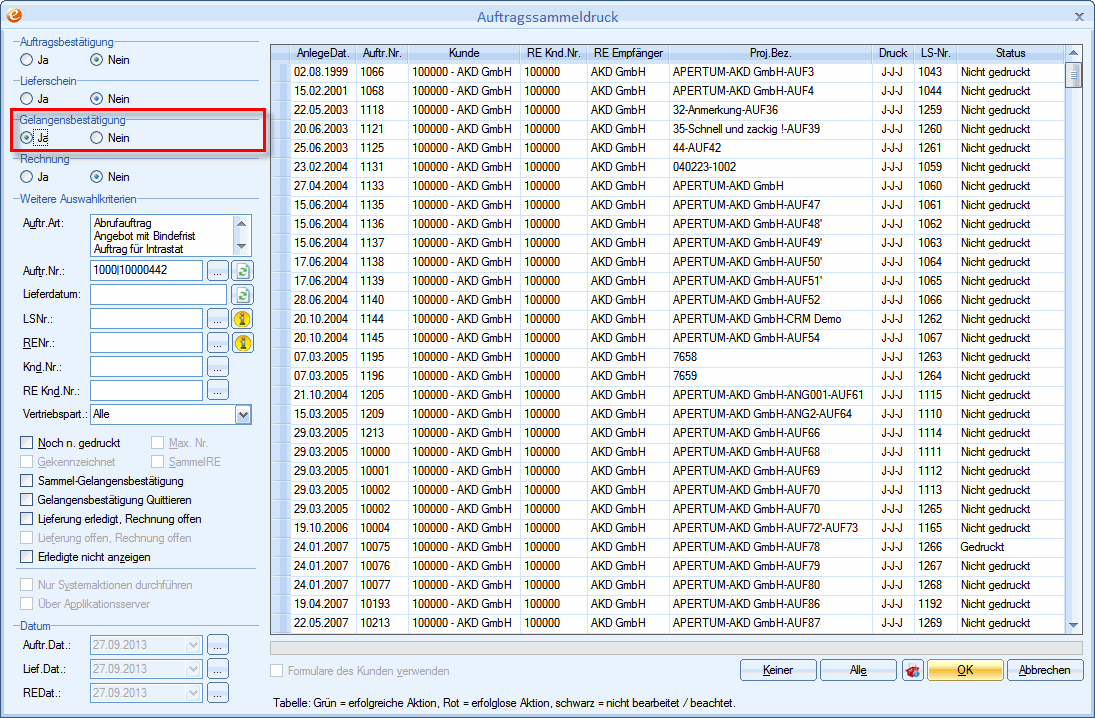Select Ja for Auftragsbestätigung
The height and width of the screenshot is (718, 1095).
tap(27, 60)
